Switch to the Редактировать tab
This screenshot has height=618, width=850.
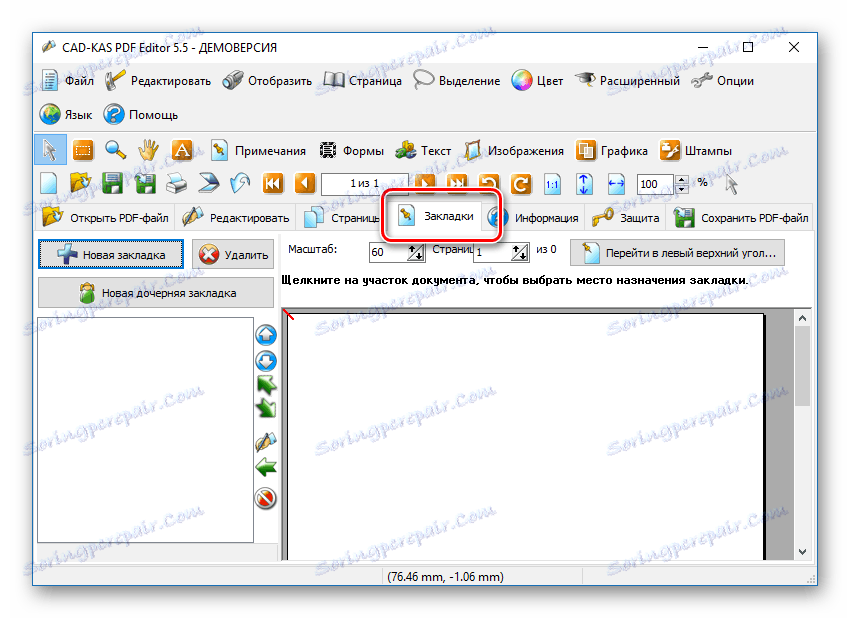[x=236, y=218]
